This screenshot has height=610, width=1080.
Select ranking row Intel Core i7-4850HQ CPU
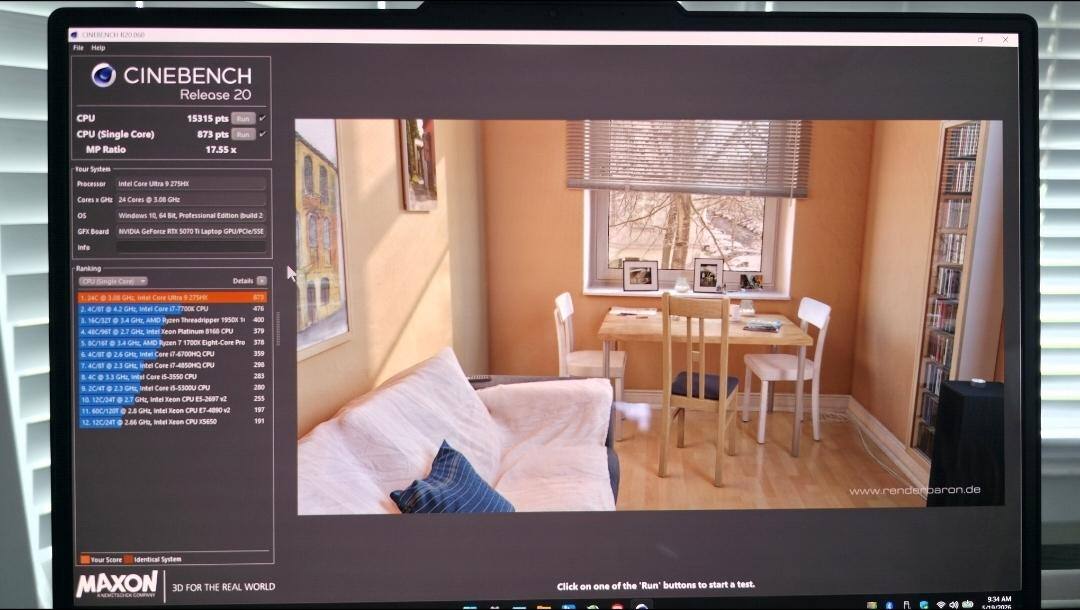(172, 365)
